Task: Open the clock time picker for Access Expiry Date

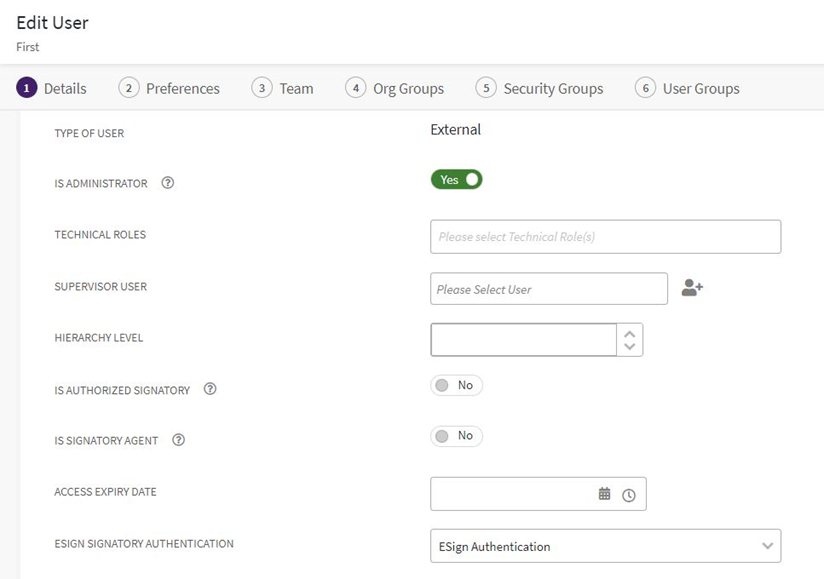Action: tap(629, 495)
